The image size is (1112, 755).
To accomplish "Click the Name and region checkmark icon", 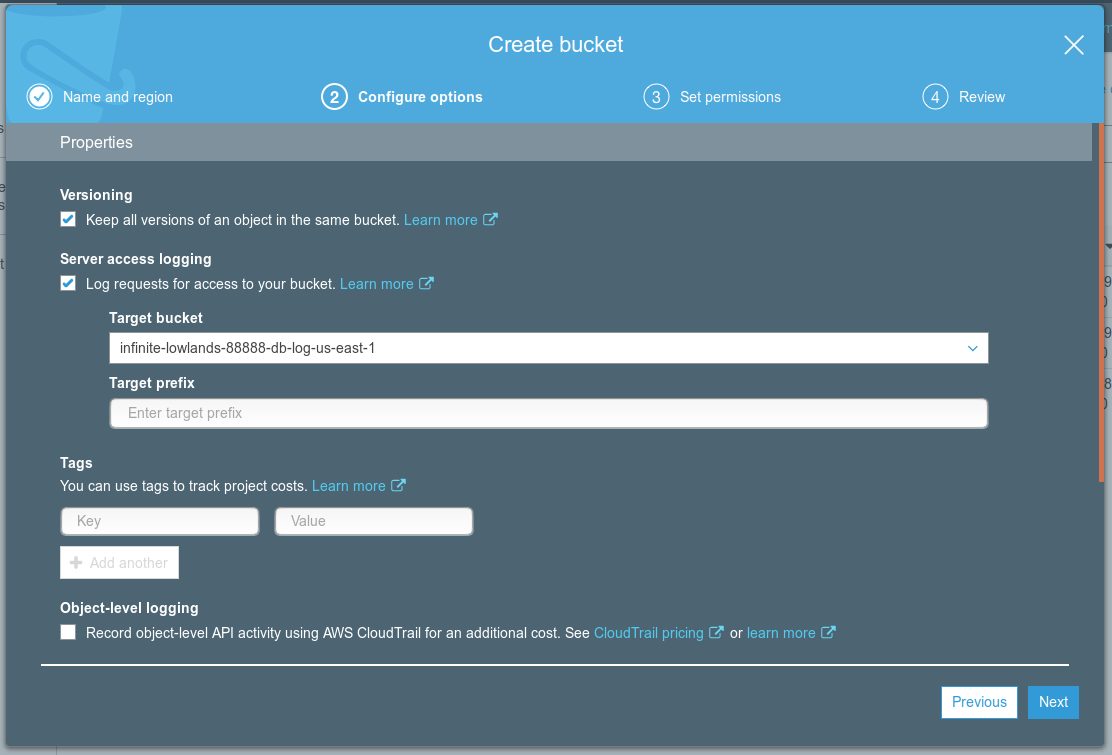I will [40, 96].
